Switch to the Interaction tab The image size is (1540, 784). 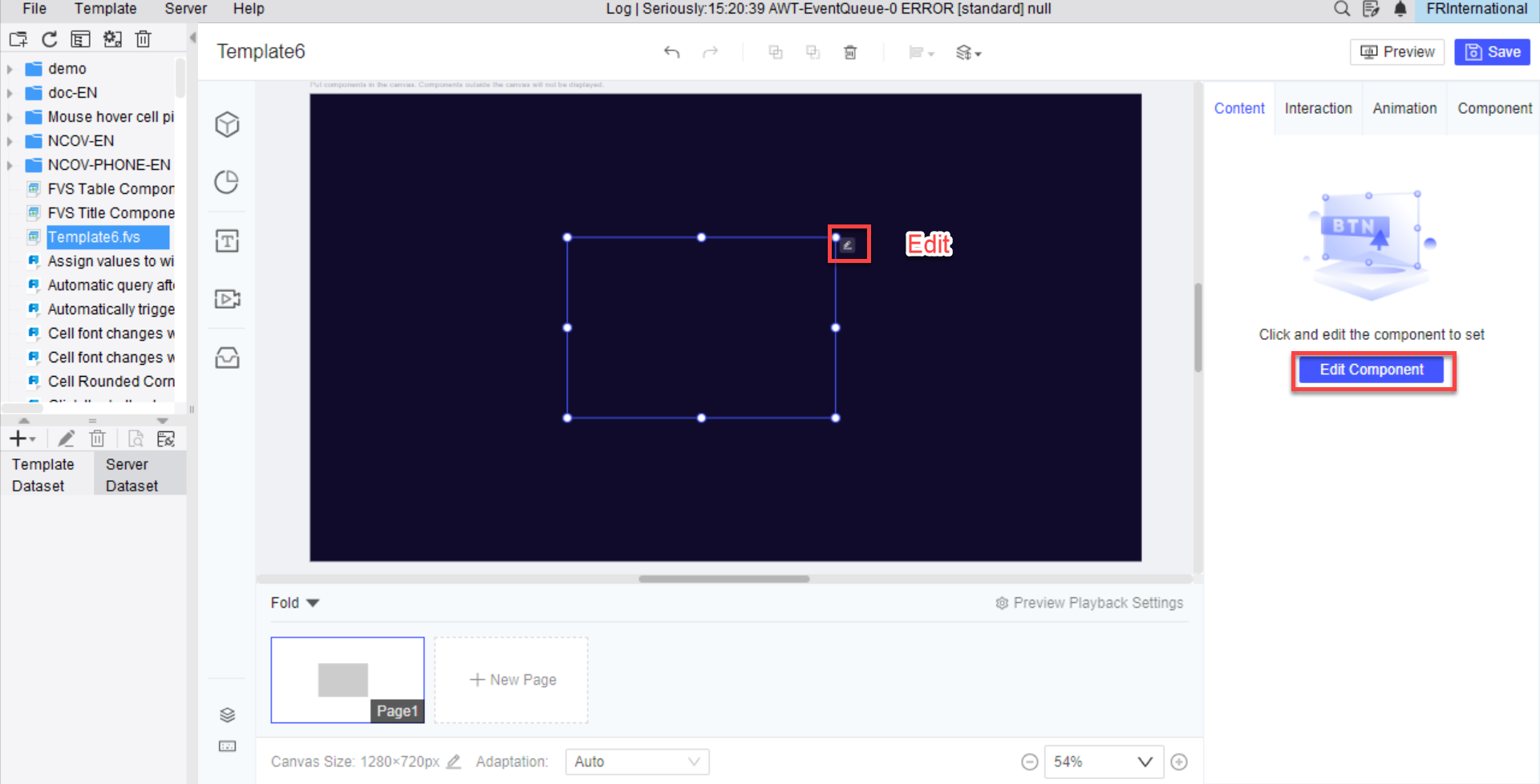click(x=1318, y=108)
